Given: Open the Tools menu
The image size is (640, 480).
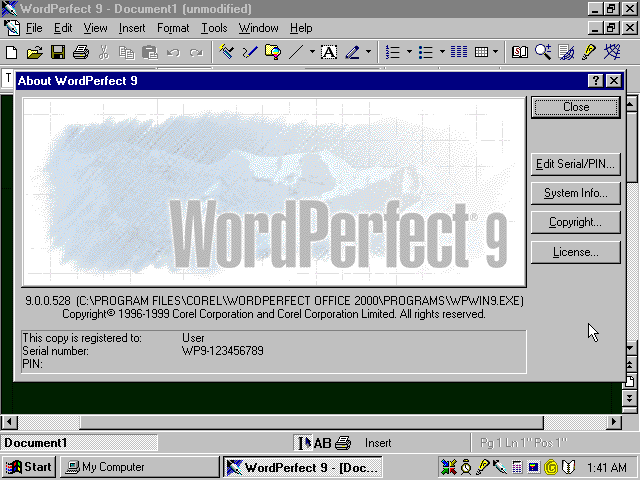Looking at the screenshot, I should click(x=214, y=28).
